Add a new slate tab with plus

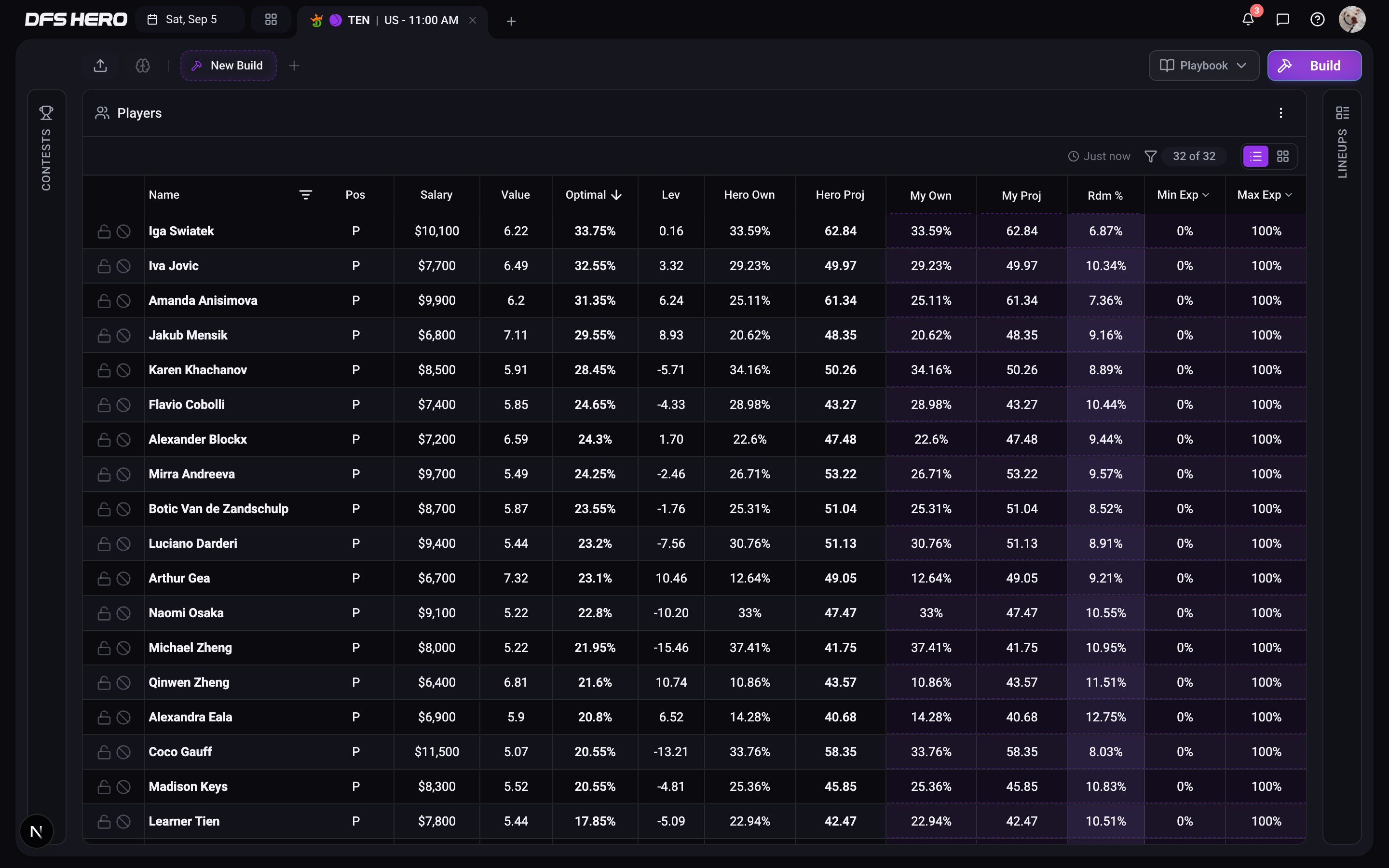511,21
